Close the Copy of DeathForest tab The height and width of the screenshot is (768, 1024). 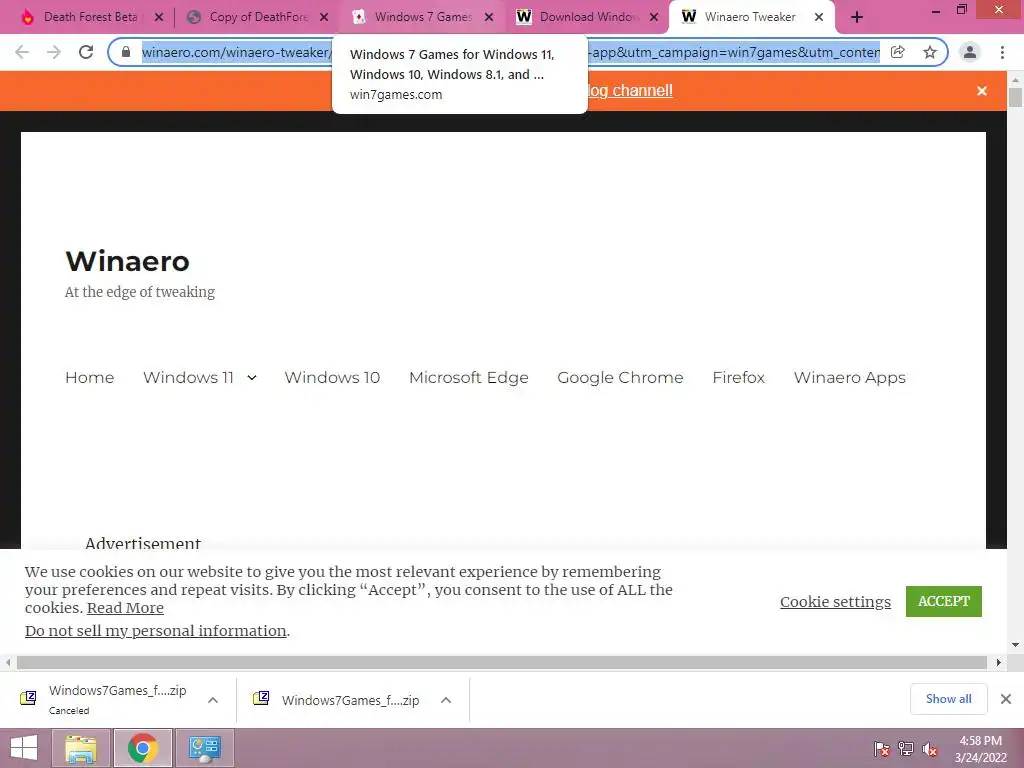click(x=324, y=18)
